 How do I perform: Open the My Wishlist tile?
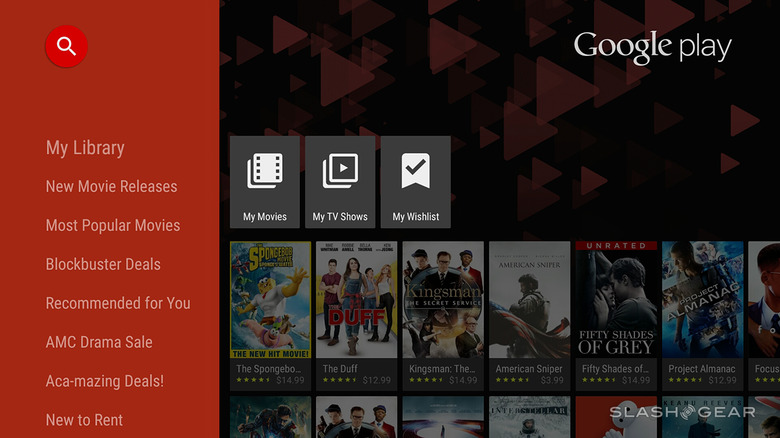pos(416,182)
